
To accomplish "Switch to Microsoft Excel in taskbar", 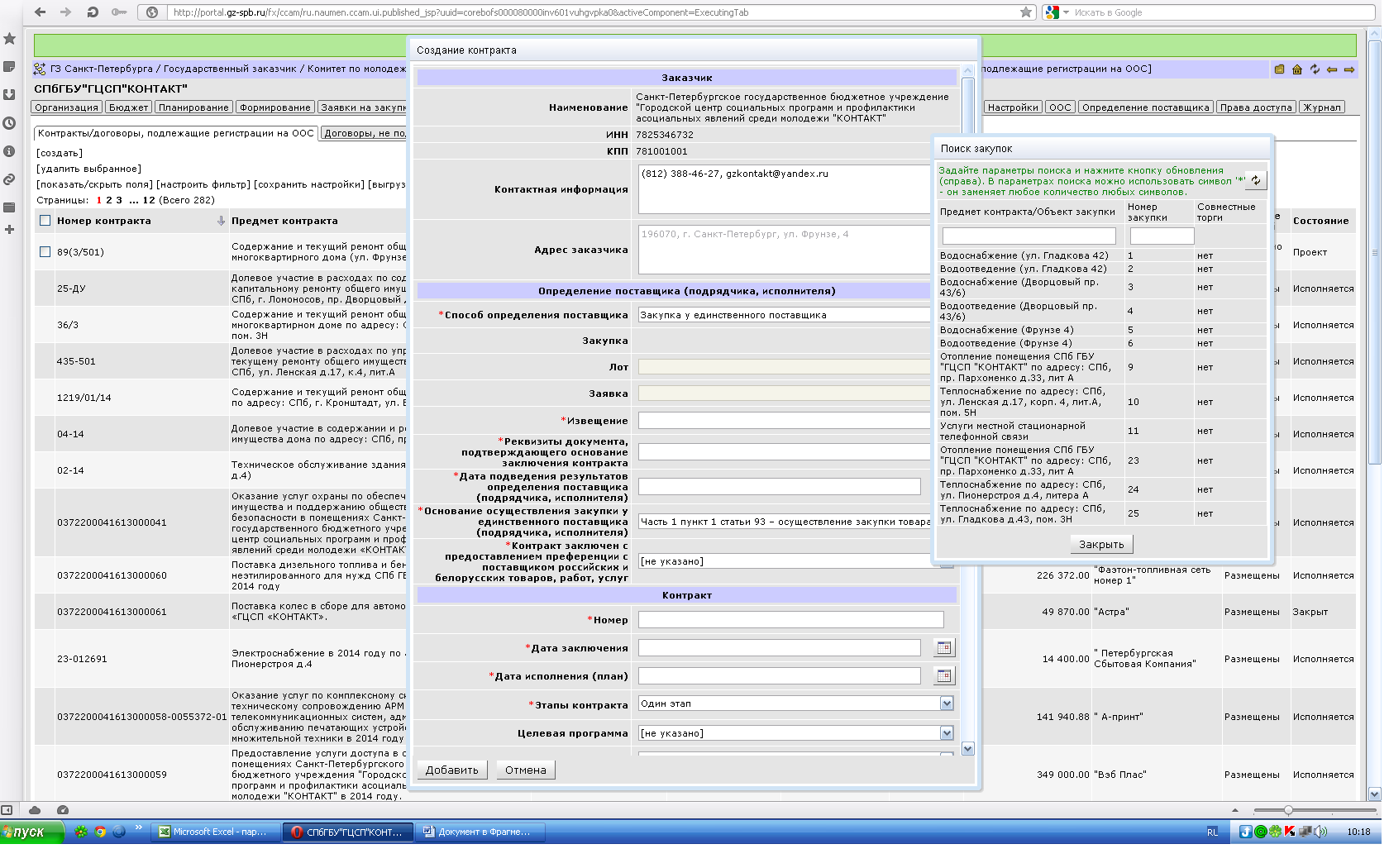I will [214, 832].
